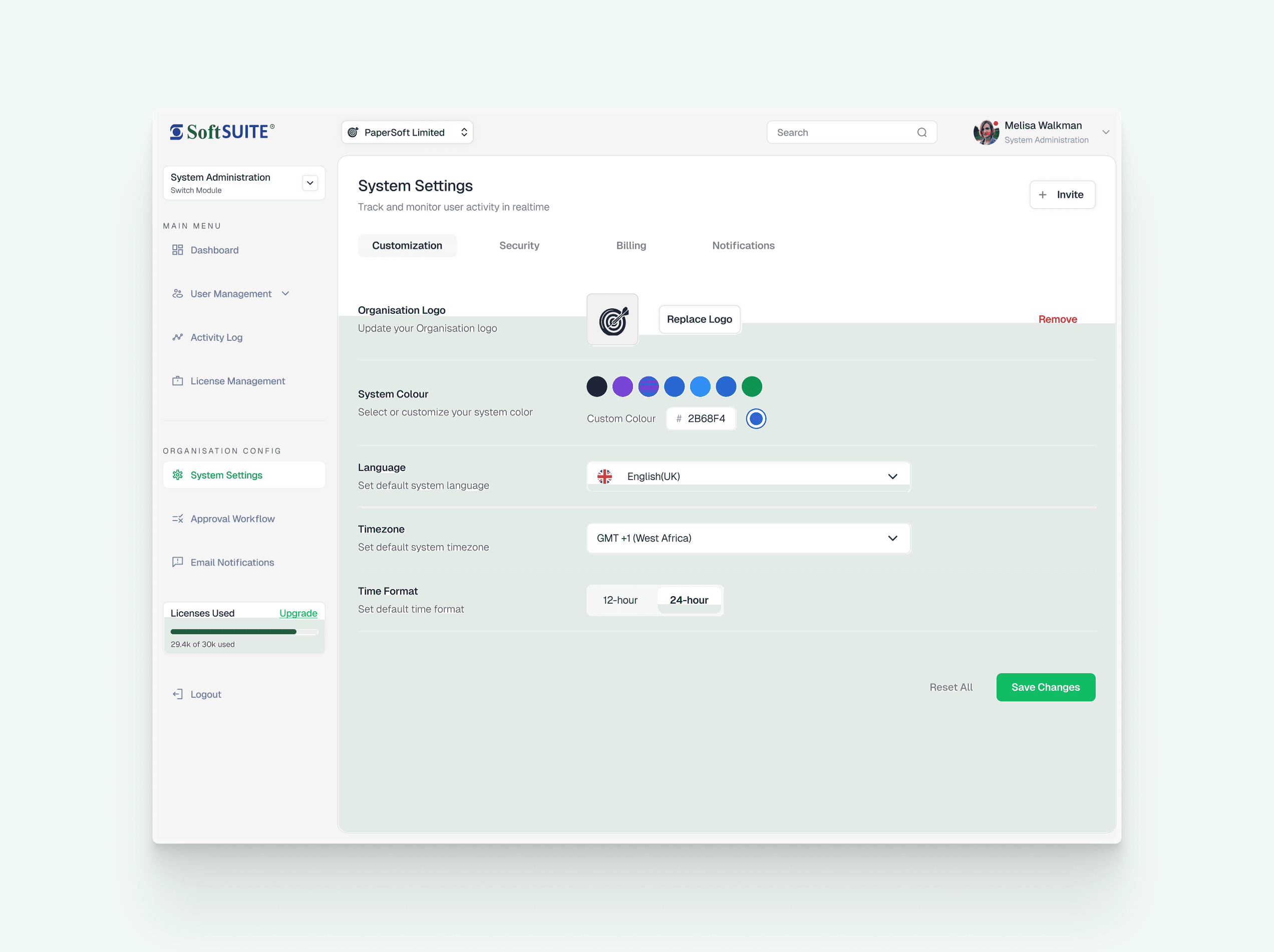1274x952 pixels.
Task: Switch to the Security tab
Action: [x=519, y=245]
